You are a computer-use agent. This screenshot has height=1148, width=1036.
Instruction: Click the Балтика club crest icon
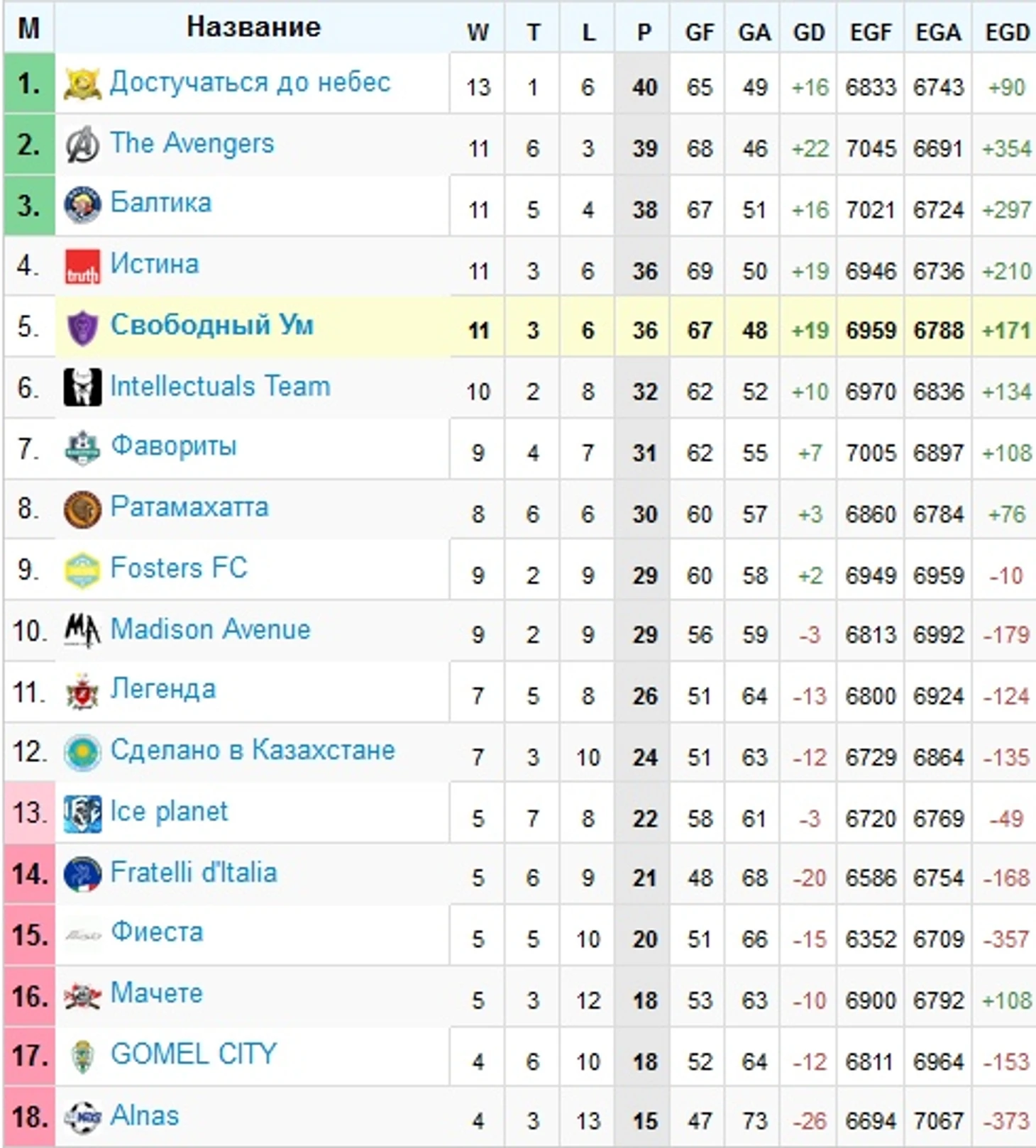pyautogui.click(x=82, y=205)
